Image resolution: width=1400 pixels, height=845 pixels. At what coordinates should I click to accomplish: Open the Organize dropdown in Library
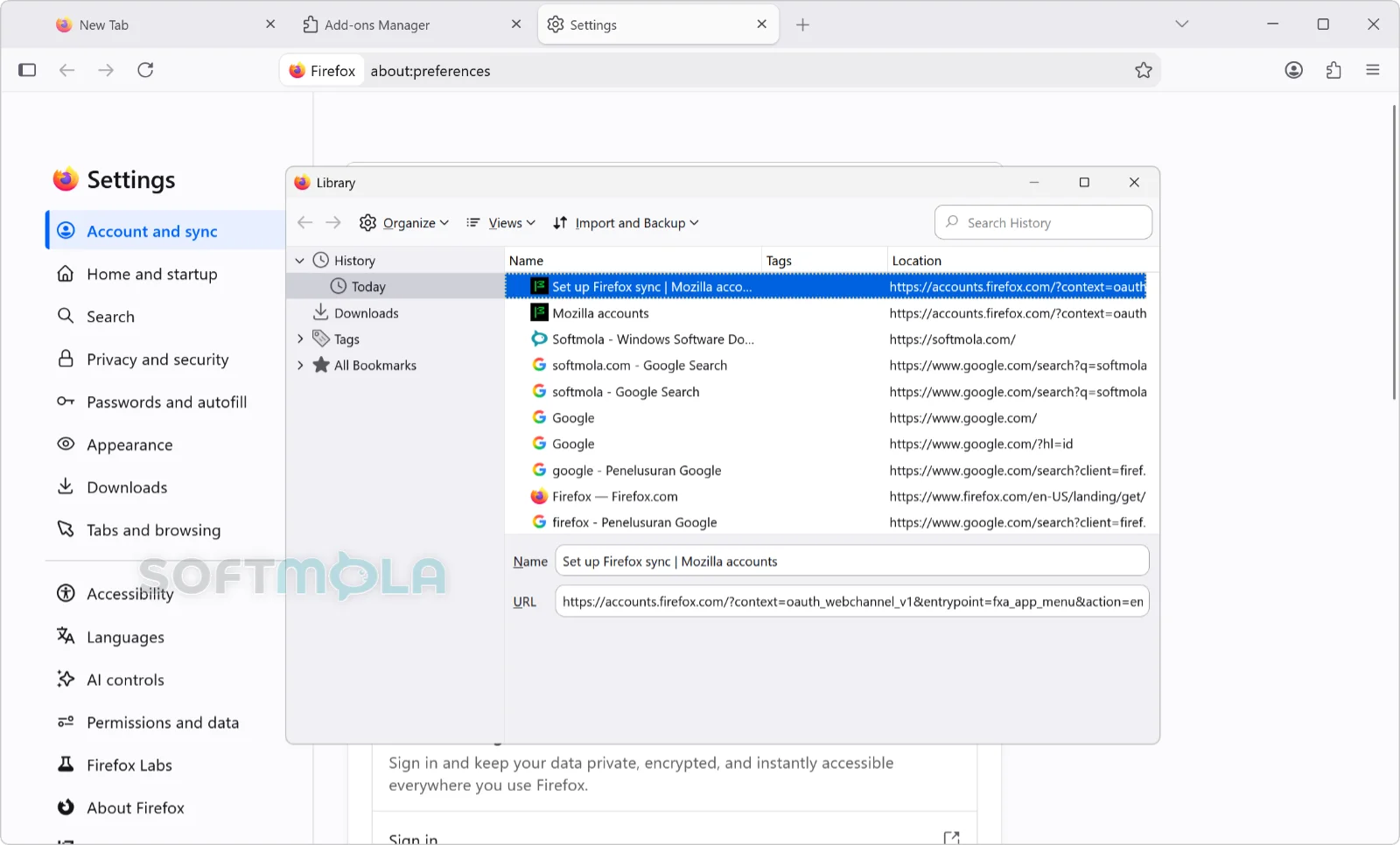404,223
